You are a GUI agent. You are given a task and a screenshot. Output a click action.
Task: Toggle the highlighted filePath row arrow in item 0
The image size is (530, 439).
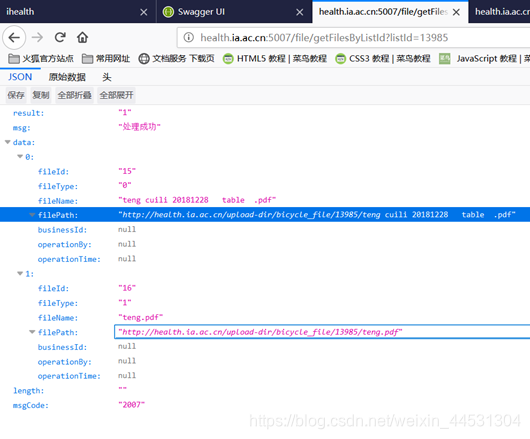32,215
